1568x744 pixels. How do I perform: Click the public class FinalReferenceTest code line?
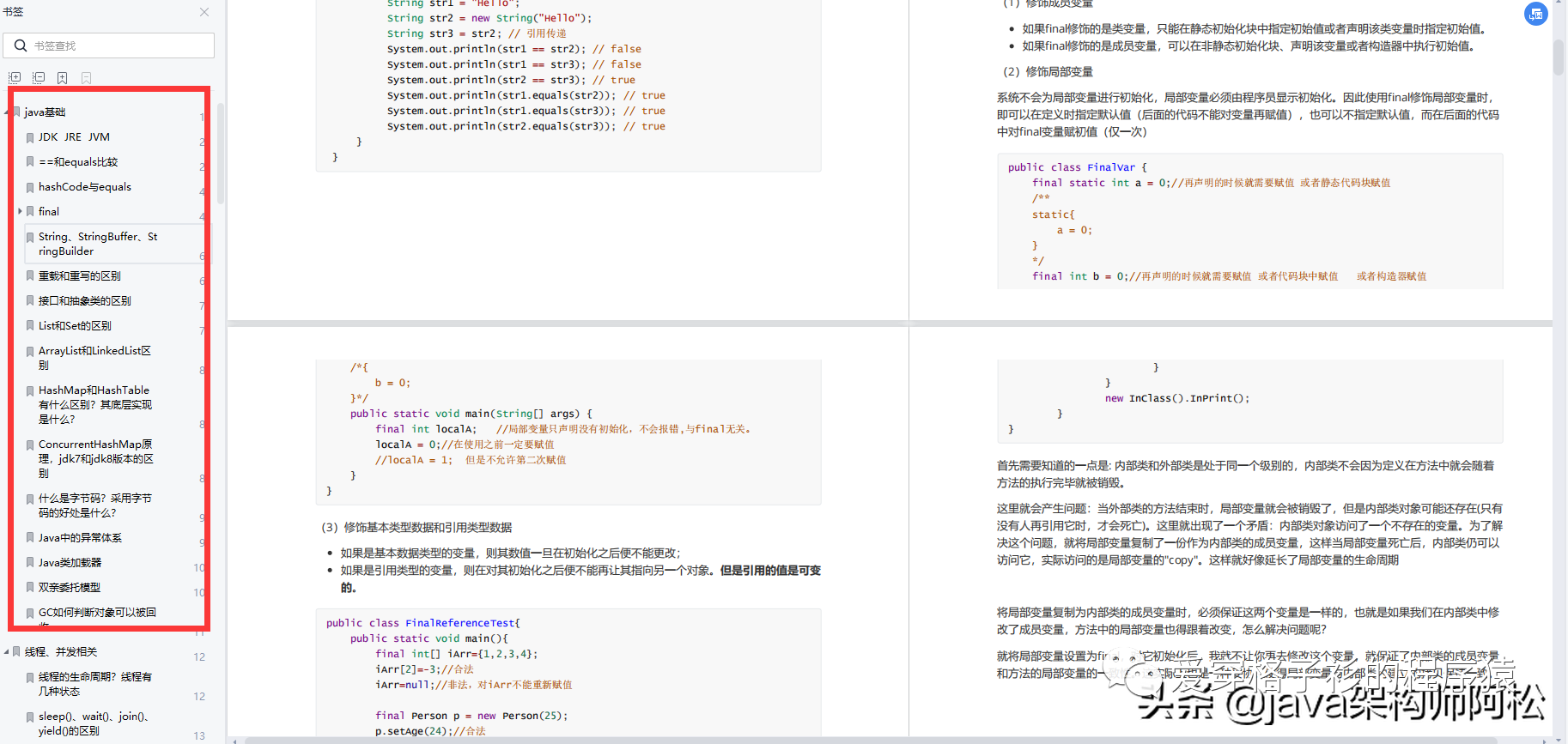422,623
